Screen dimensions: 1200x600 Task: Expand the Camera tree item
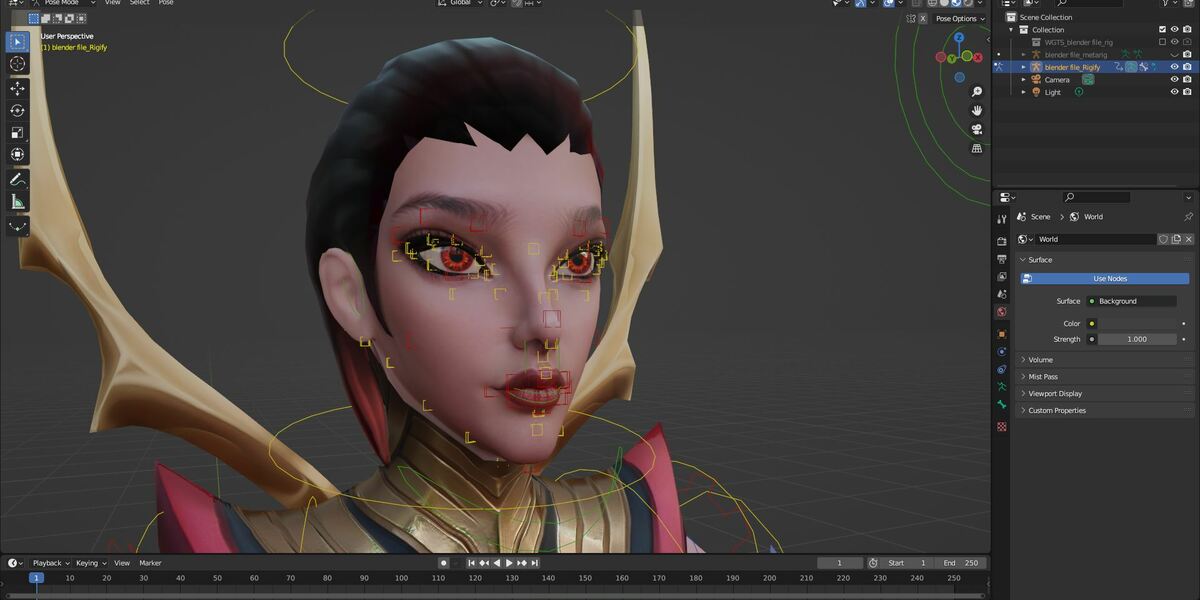(x=1024, y=79)
